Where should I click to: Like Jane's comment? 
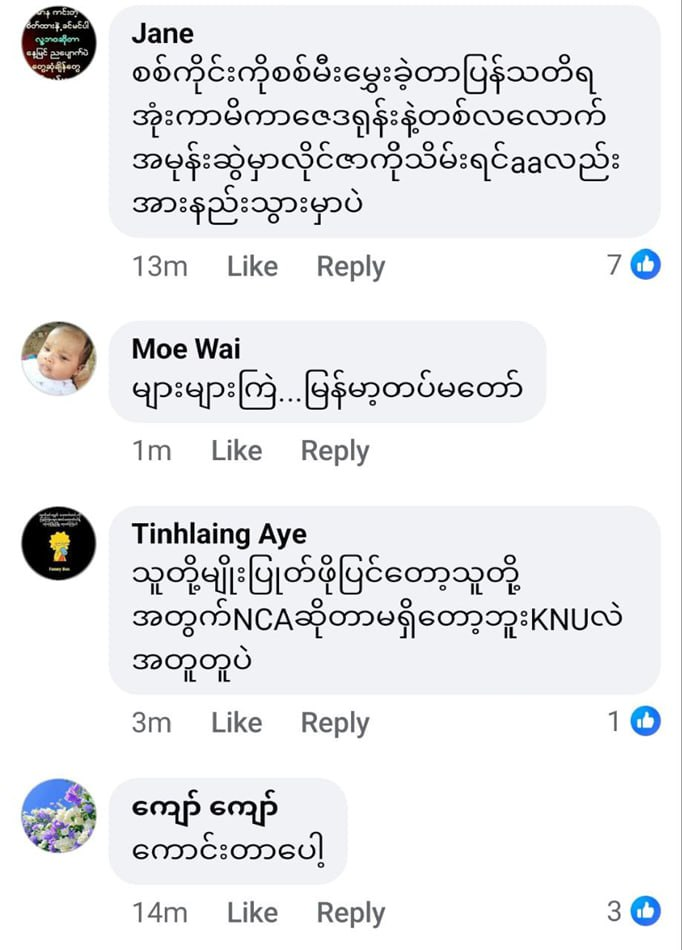click(x=252, y=267)
